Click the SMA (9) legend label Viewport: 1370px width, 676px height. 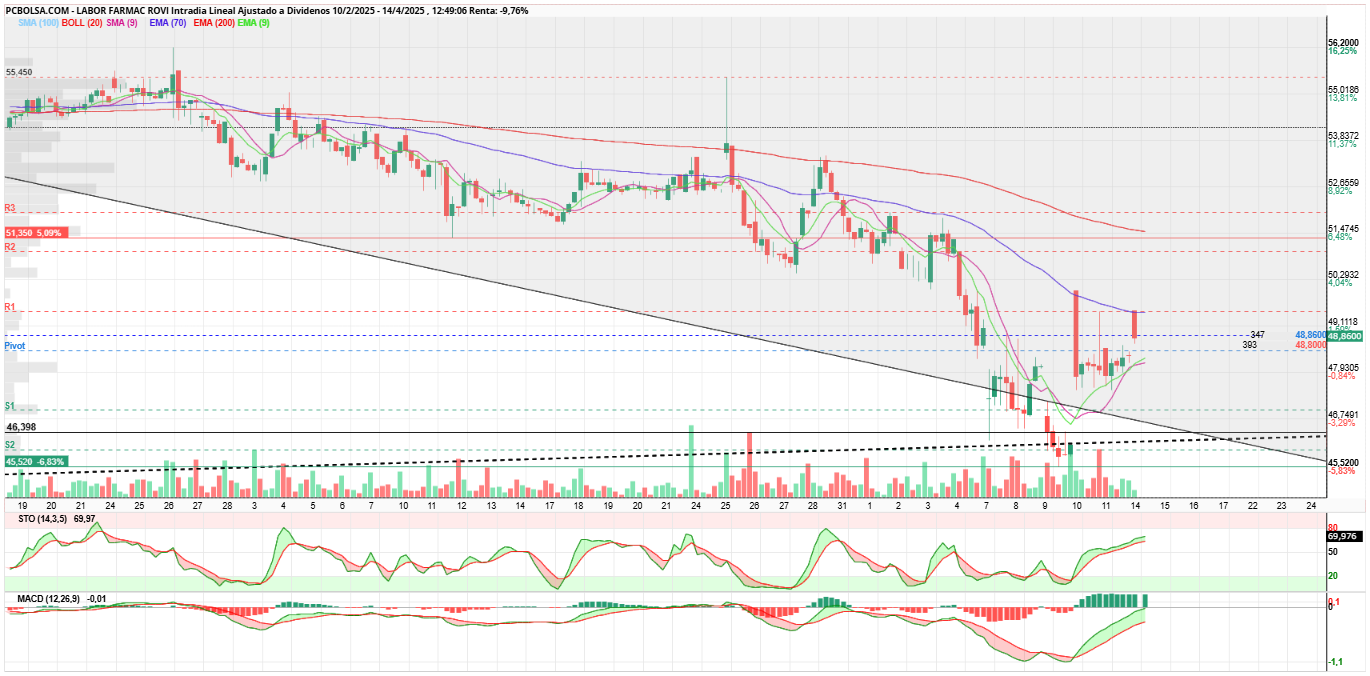pos(122,22)
